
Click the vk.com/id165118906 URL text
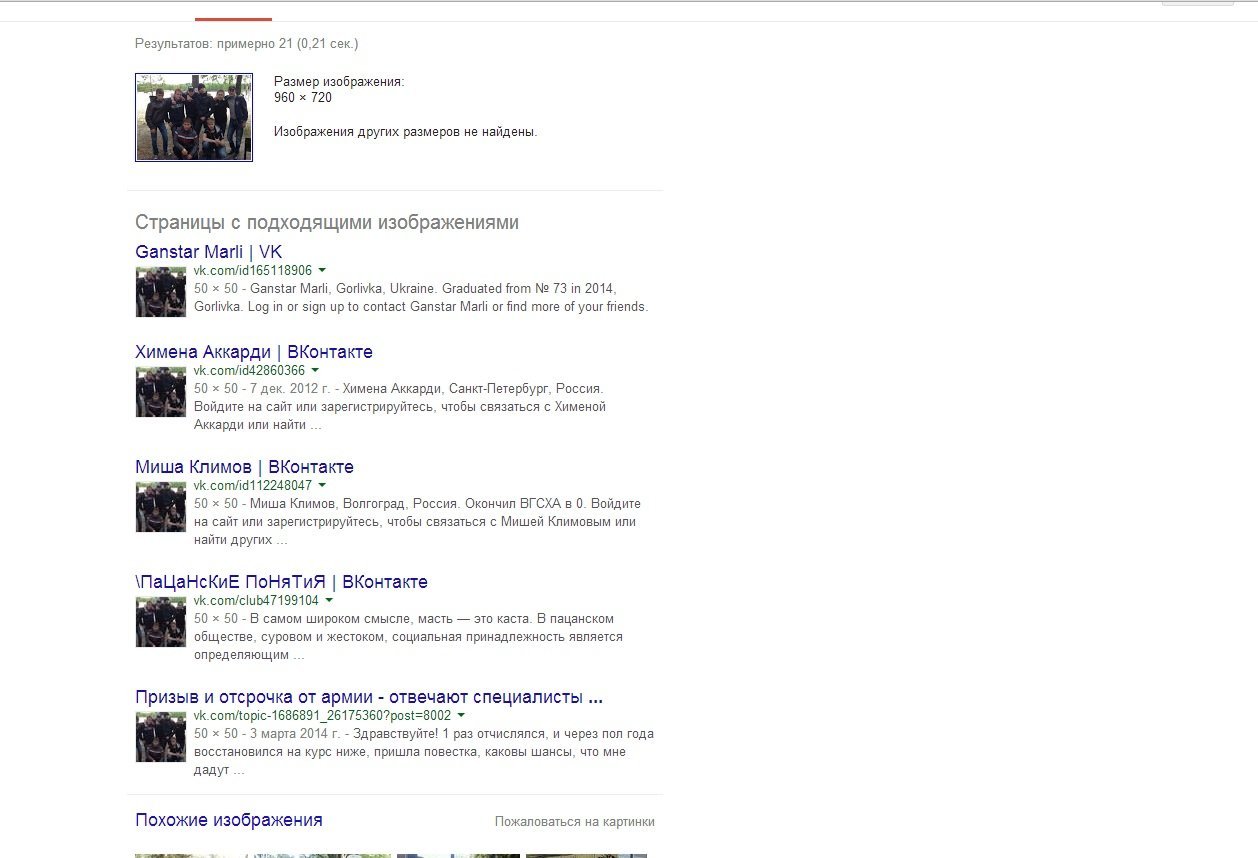pyautogui.click(x=253, y=271)
